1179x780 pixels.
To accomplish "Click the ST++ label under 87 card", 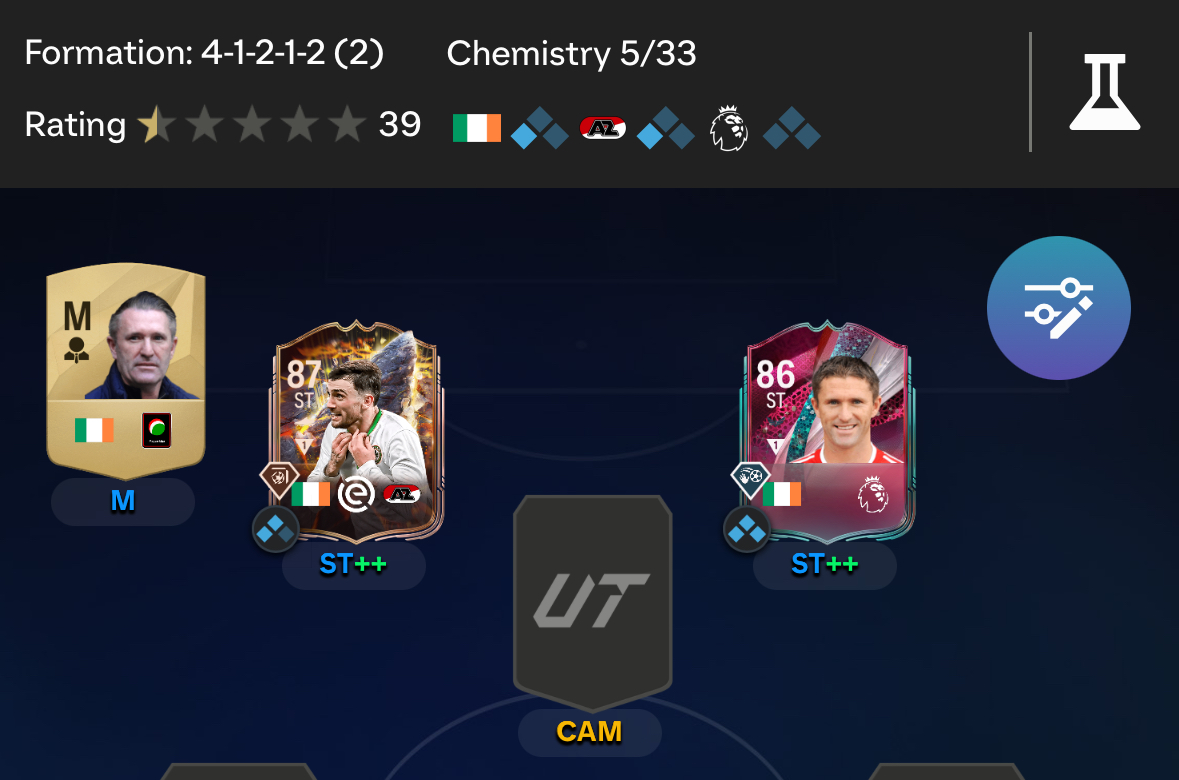I will (353, 564).
